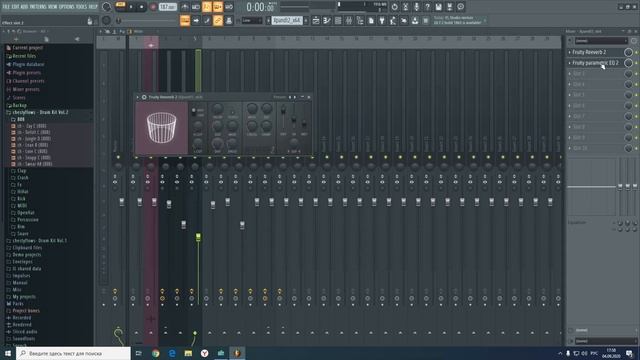Screen dimensions: 640x360
Task: Expand Plugin presets in browser
Action: point(27,73)
